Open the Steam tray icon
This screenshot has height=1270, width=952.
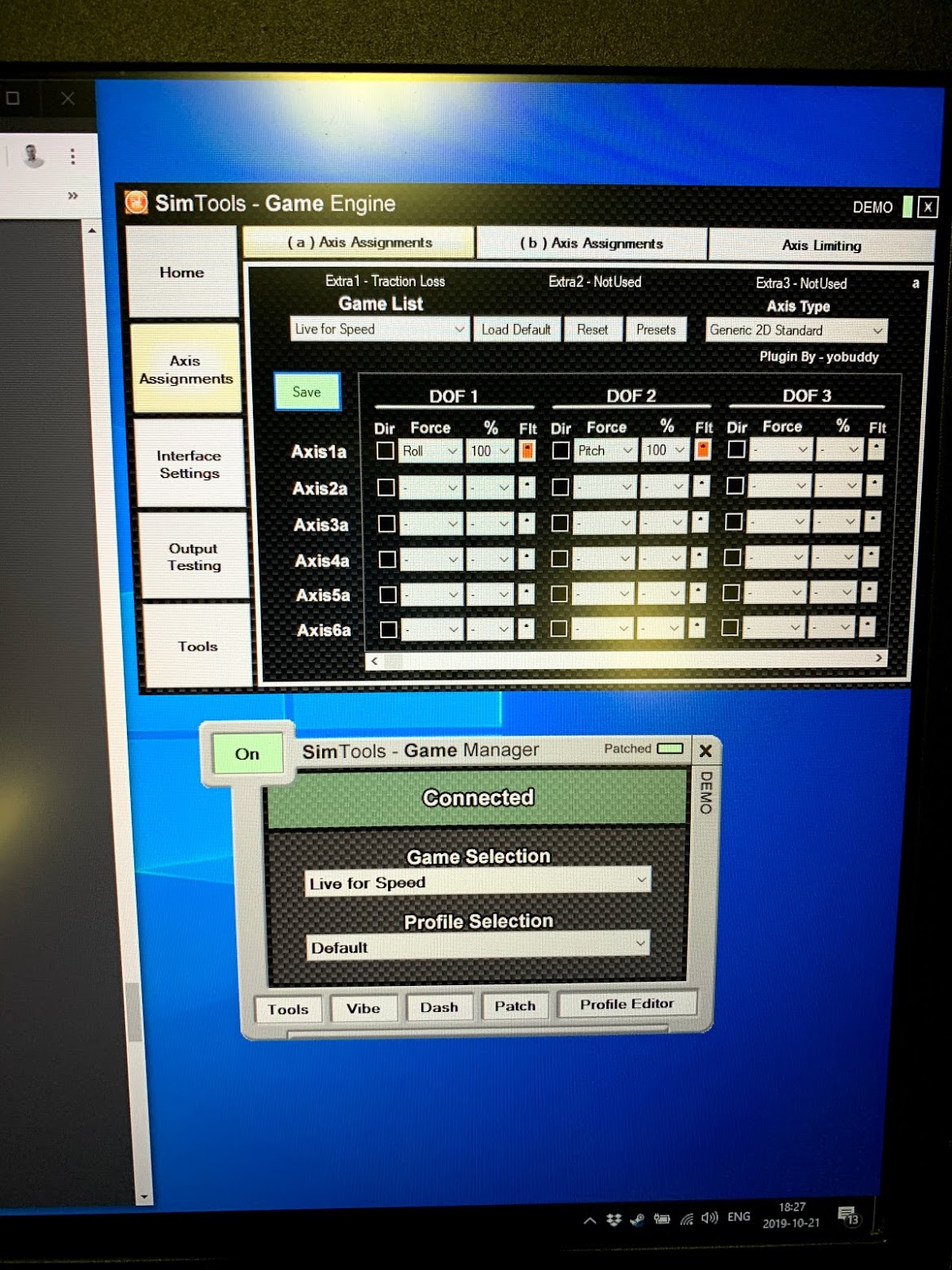click(637, 1219)
